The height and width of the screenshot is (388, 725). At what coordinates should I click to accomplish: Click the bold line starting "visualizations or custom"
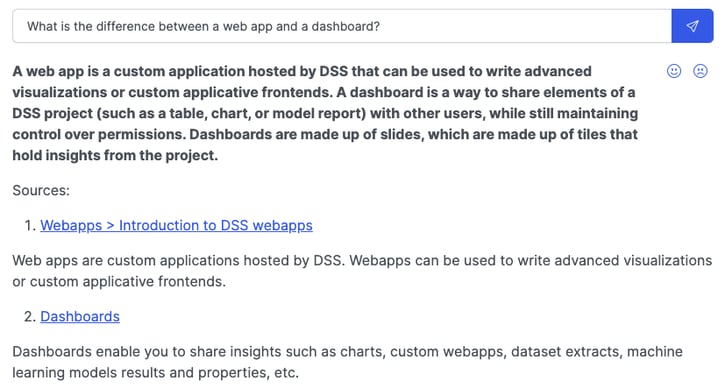point(324,92)
